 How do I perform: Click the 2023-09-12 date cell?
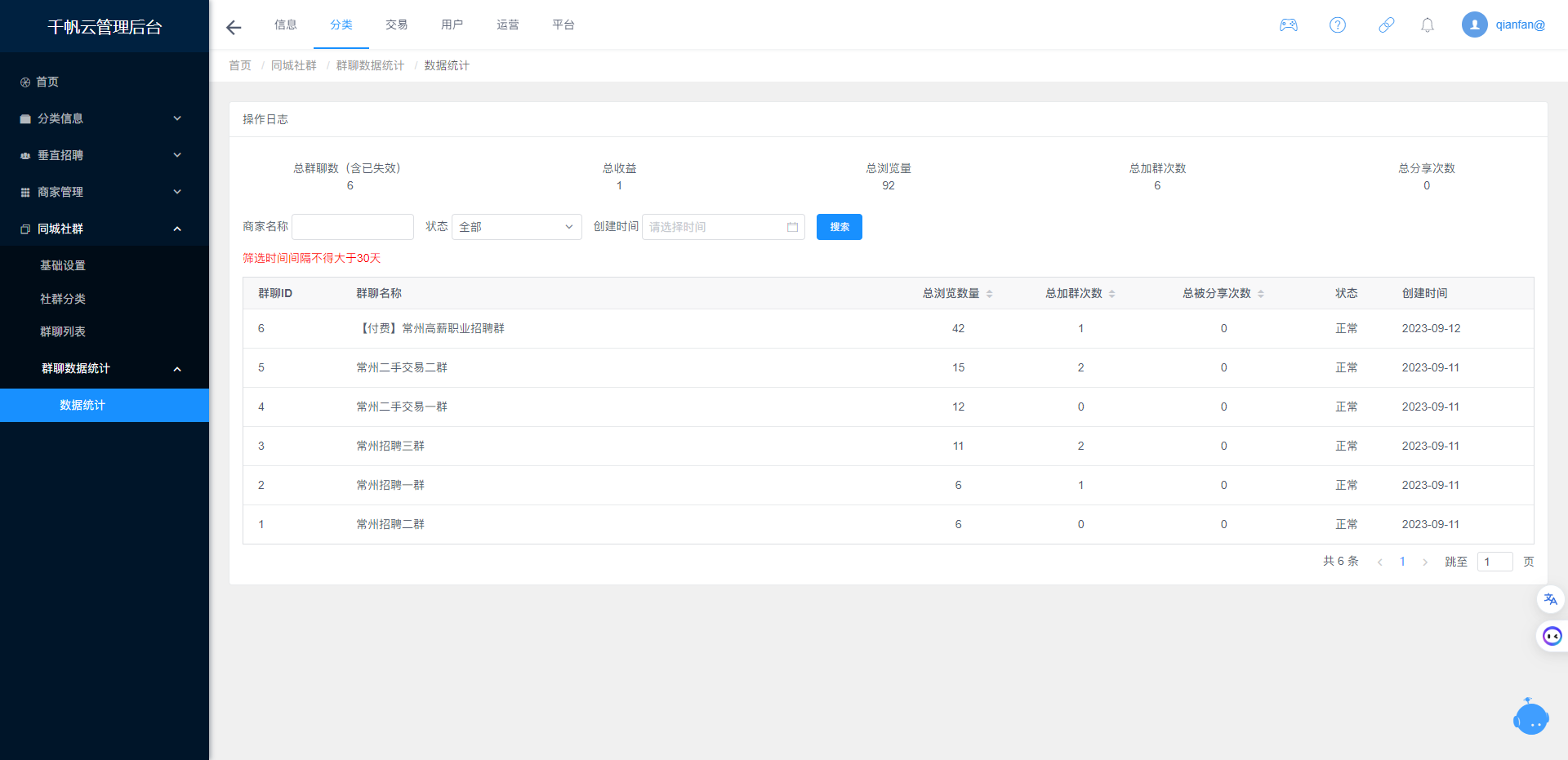(1431, 328)
